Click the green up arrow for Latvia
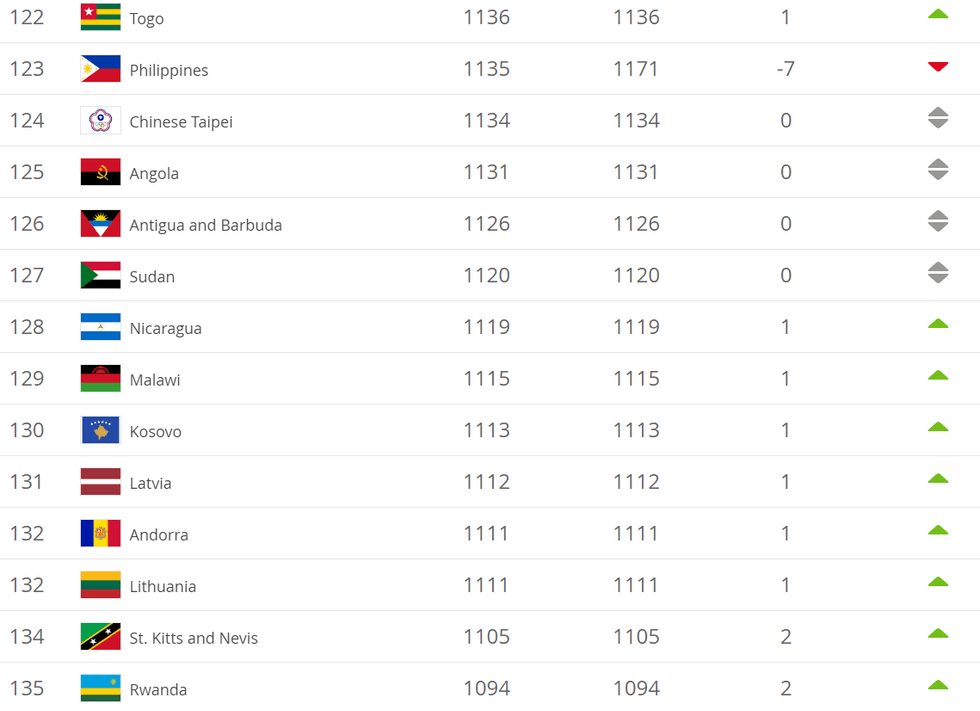Viewport: 980px width, 711px height. (x=937, y=478)
